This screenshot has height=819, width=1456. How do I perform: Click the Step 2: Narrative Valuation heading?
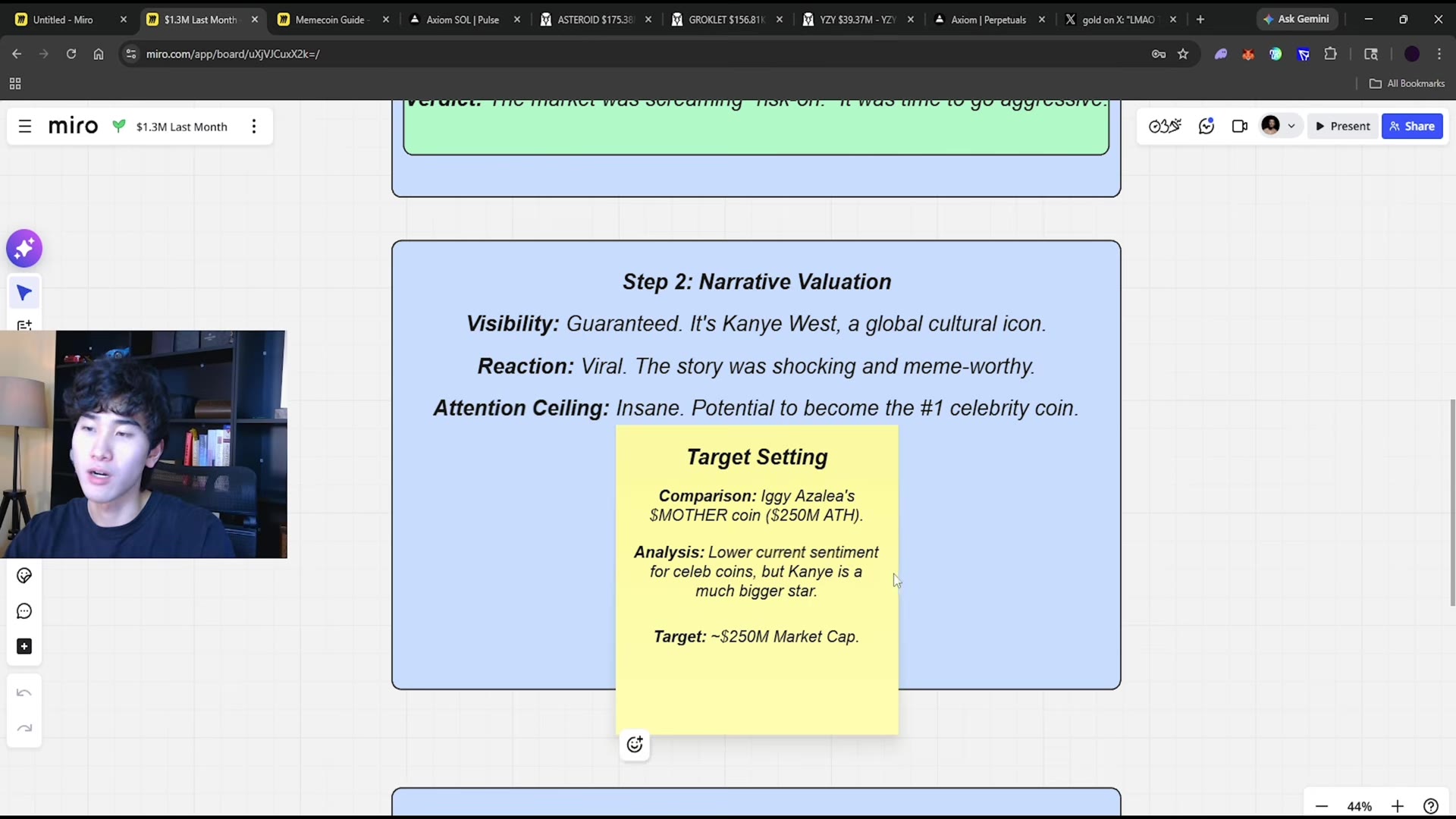(x=757, y=282)
